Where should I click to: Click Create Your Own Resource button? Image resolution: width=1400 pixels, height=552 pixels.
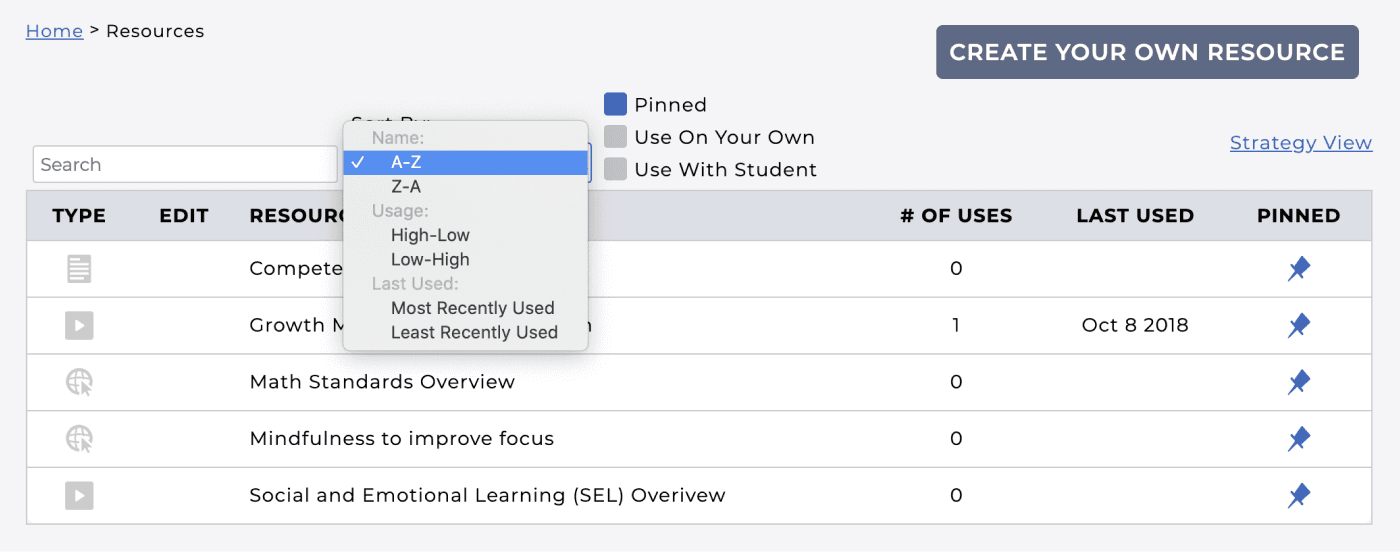coord(1147,52)
